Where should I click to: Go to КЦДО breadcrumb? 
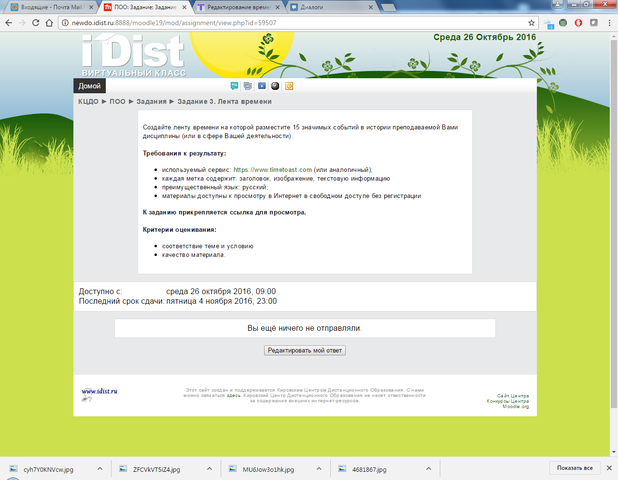[88, 102]
